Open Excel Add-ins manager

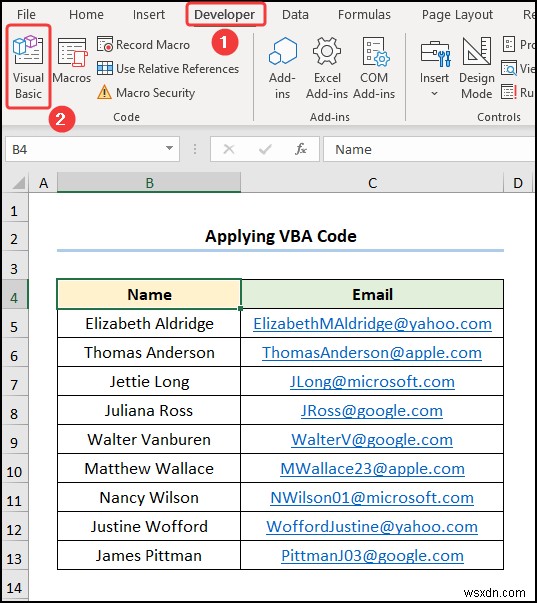[327, 68]
